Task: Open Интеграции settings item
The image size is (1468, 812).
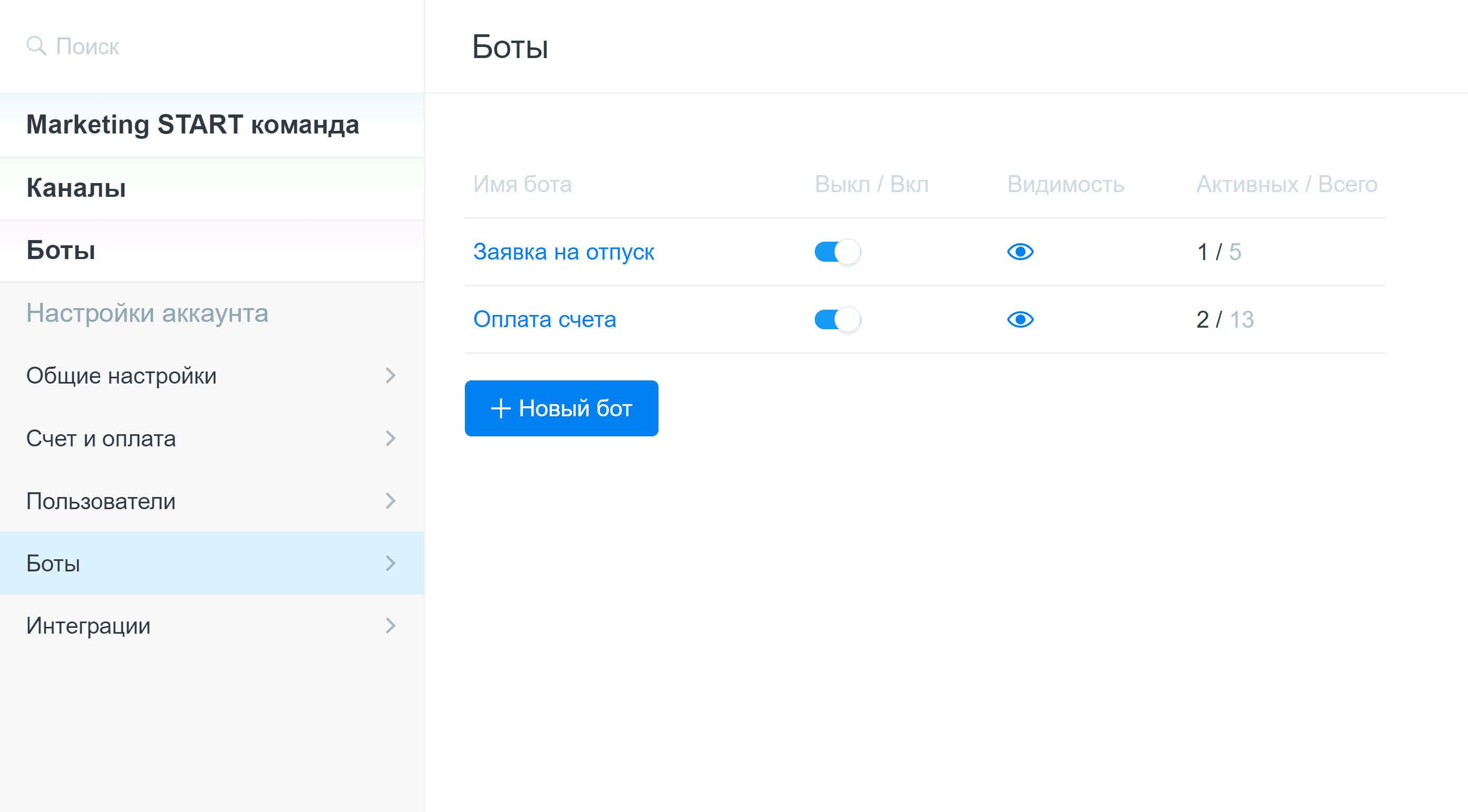Action: coord(88,626)
